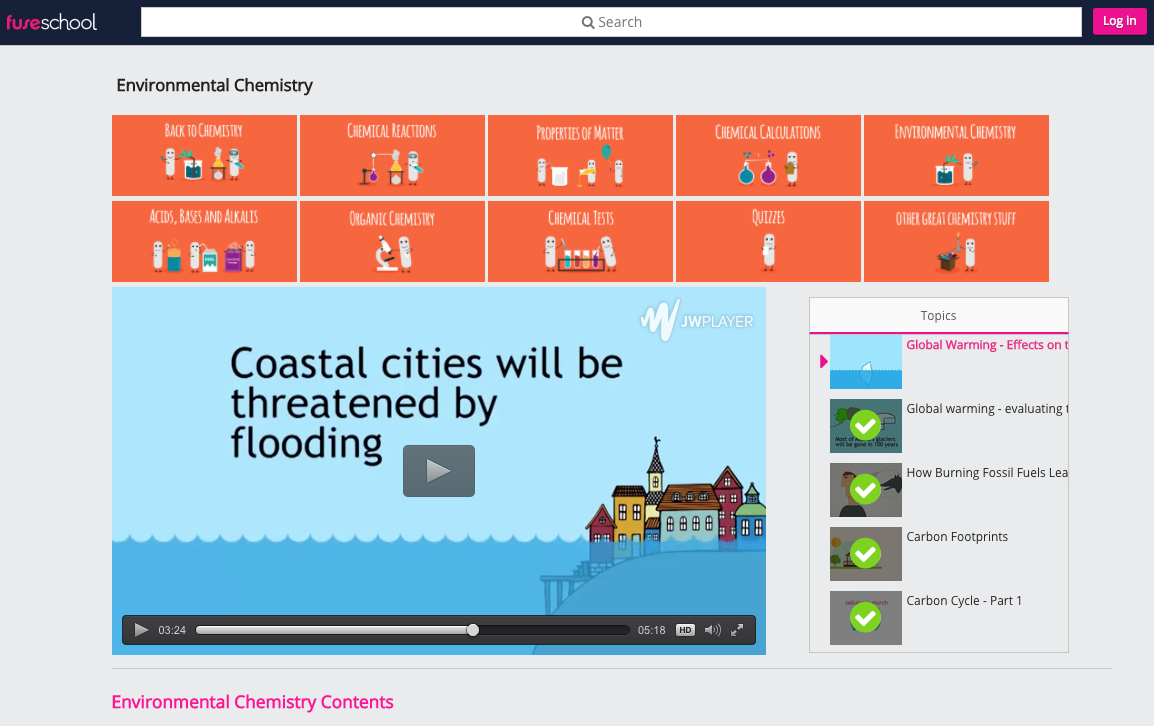Switch to the Topics tab
Image resolution: width=1154 pixels, height=726 pixels.
click(938, 315)
